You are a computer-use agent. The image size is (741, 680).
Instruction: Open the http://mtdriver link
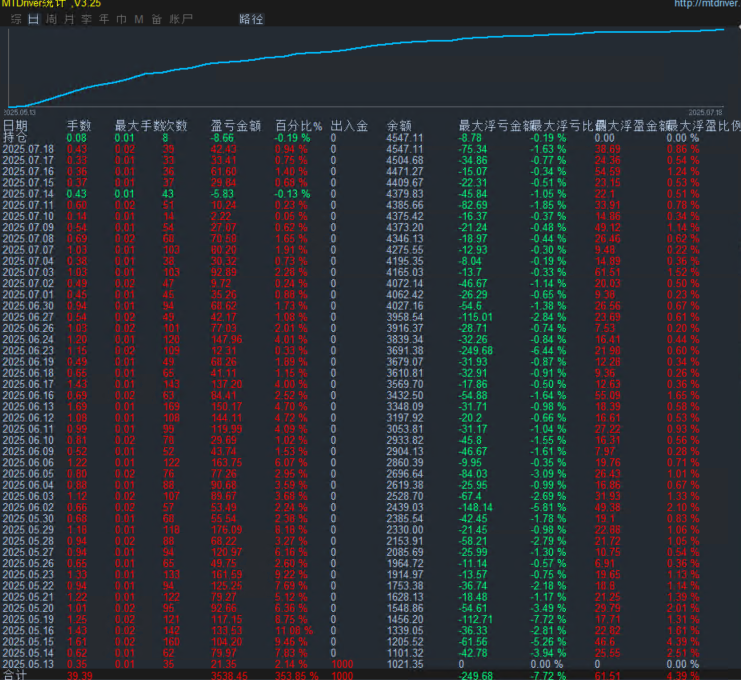[707, 4]
